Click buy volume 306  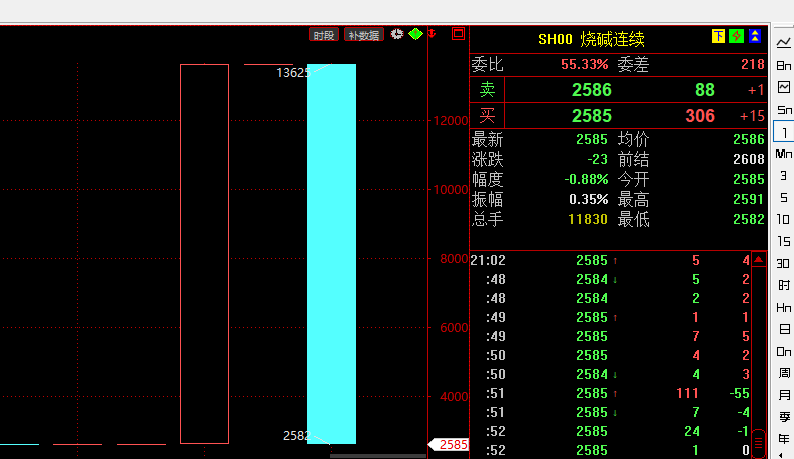700,116
